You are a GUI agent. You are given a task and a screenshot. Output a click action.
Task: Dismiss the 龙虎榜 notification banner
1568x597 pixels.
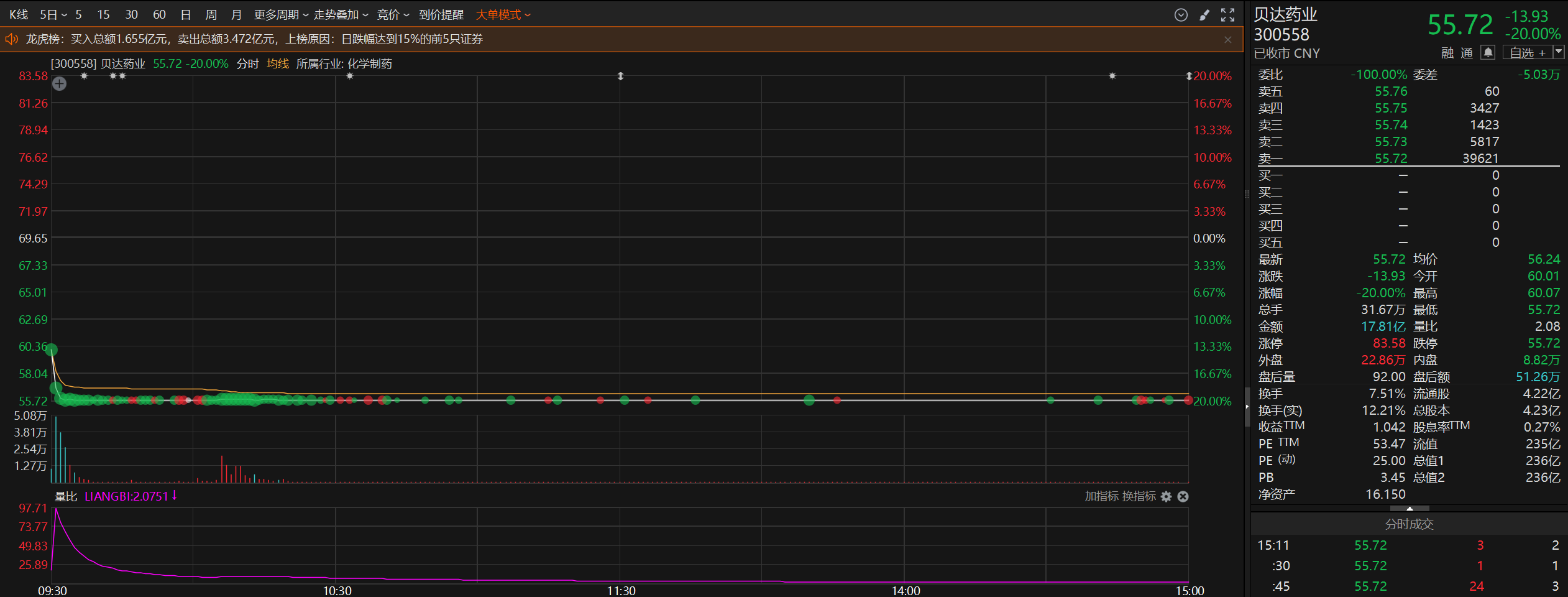point(1227,40)
